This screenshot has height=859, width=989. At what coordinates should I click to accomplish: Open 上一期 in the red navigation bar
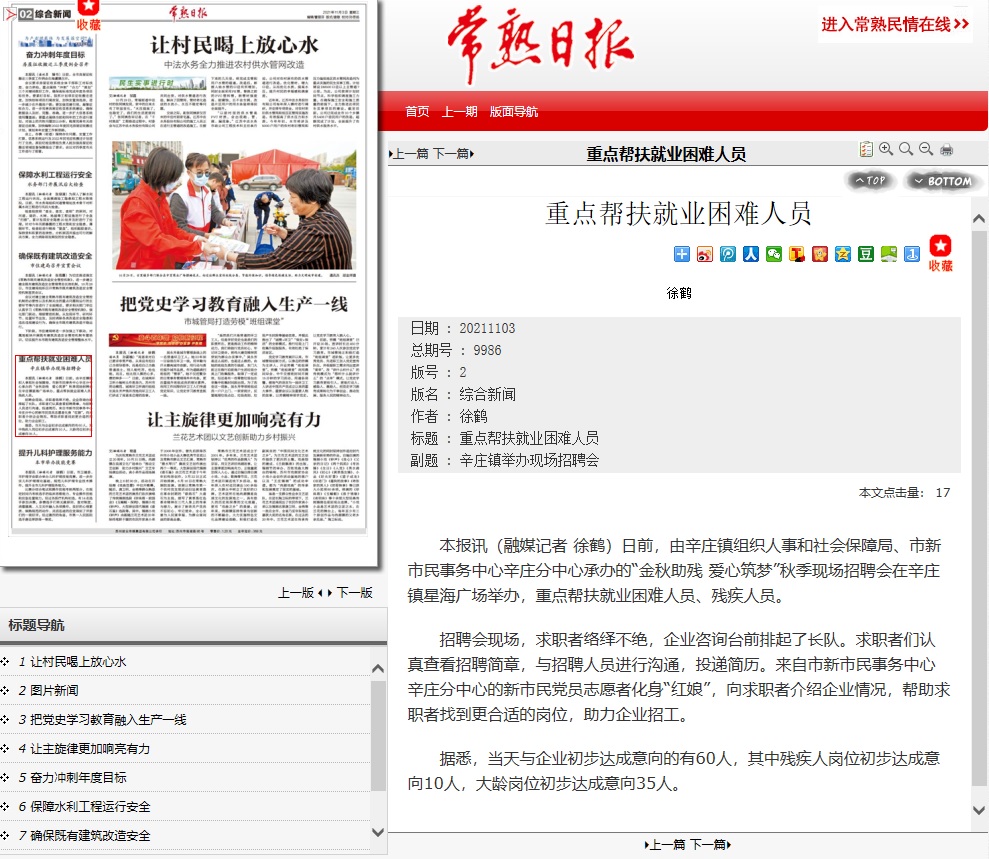[x=459, y=112]
